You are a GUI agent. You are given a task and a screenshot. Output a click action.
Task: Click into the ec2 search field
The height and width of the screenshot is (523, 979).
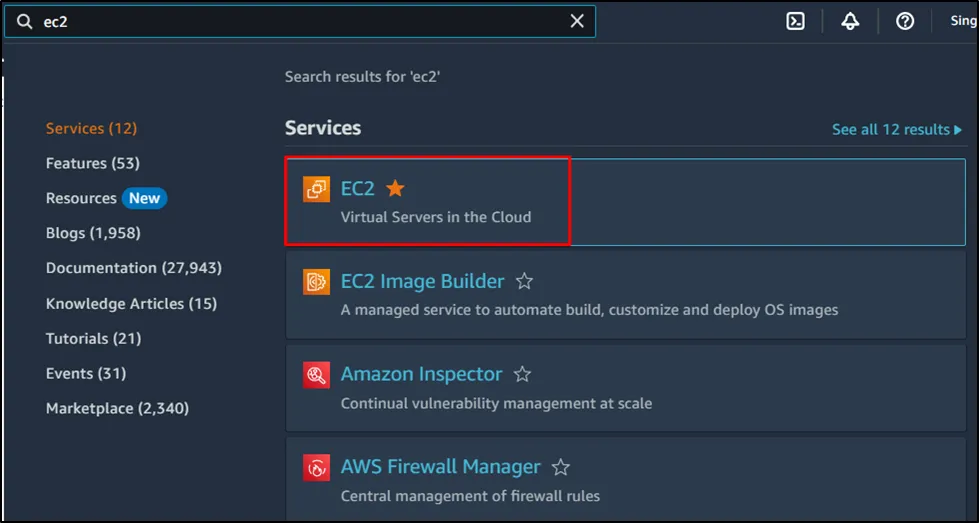tap(300, 21)
